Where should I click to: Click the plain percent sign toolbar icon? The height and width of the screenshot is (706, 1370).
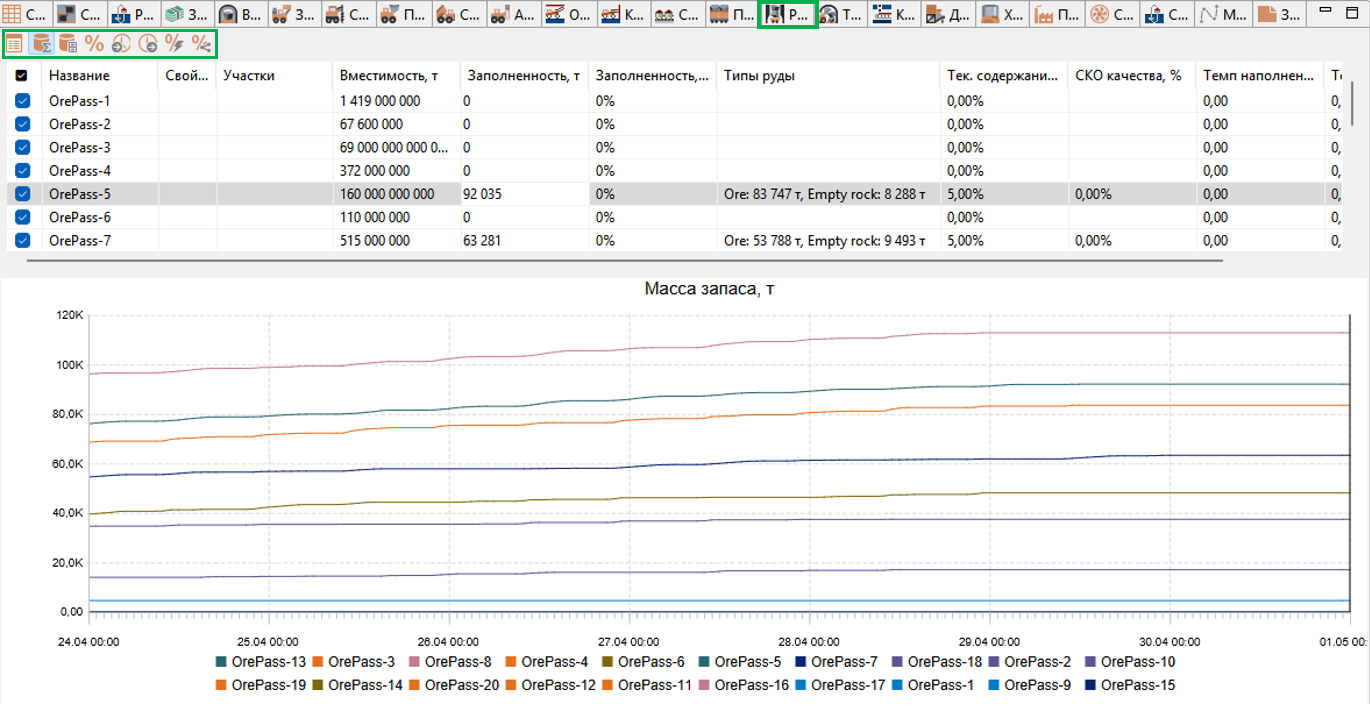[x=94, y=43]
